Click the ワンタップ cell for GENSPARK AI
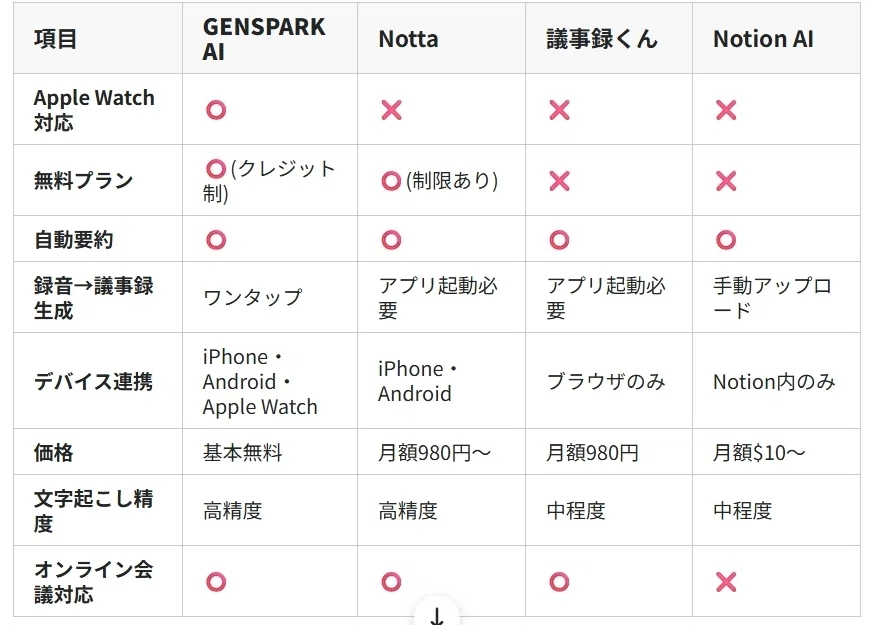The image size is (869, 625). coord(252,298)
